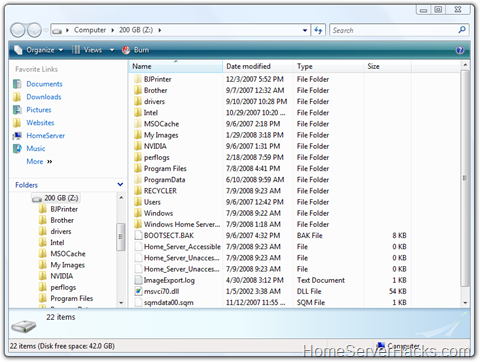Open Pictures favorite link
Screen dimensions: 480x362
pos(39,110)
